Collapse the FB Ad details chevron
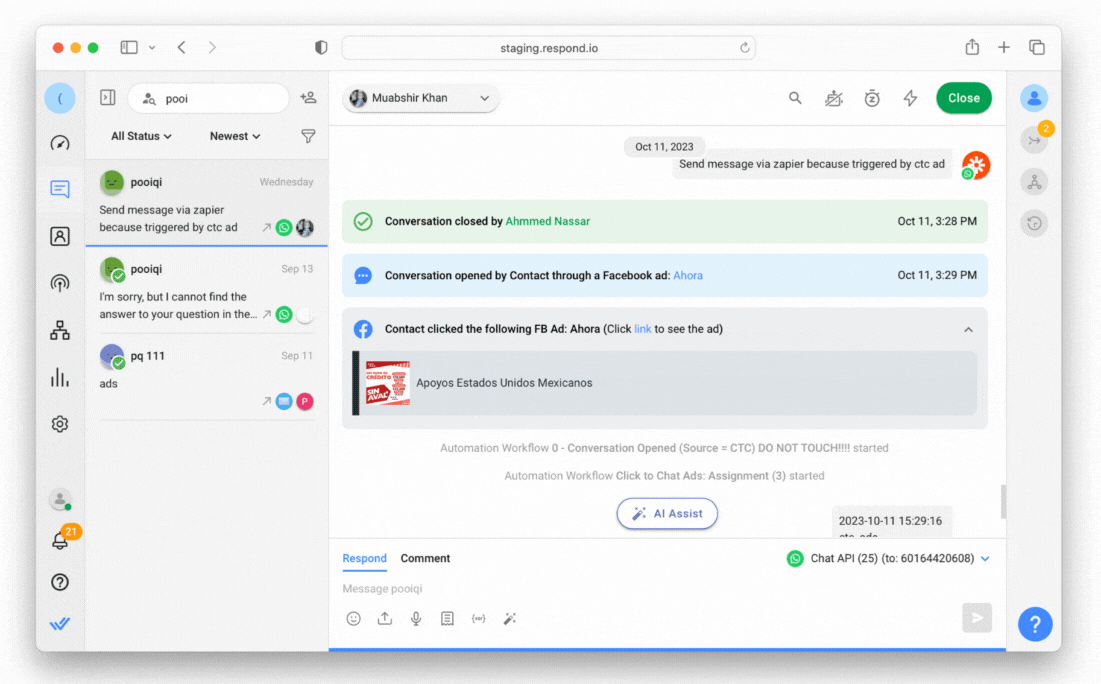 tap(968, 329)
